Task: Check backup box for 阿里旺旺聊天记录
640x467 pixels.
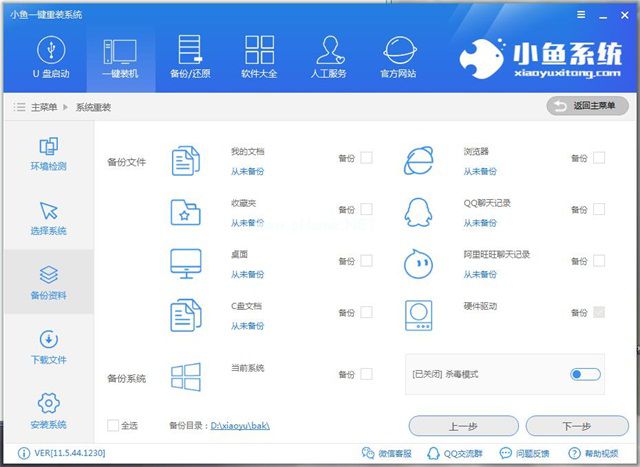Action: pyautogui.click(x=599, y=260)
